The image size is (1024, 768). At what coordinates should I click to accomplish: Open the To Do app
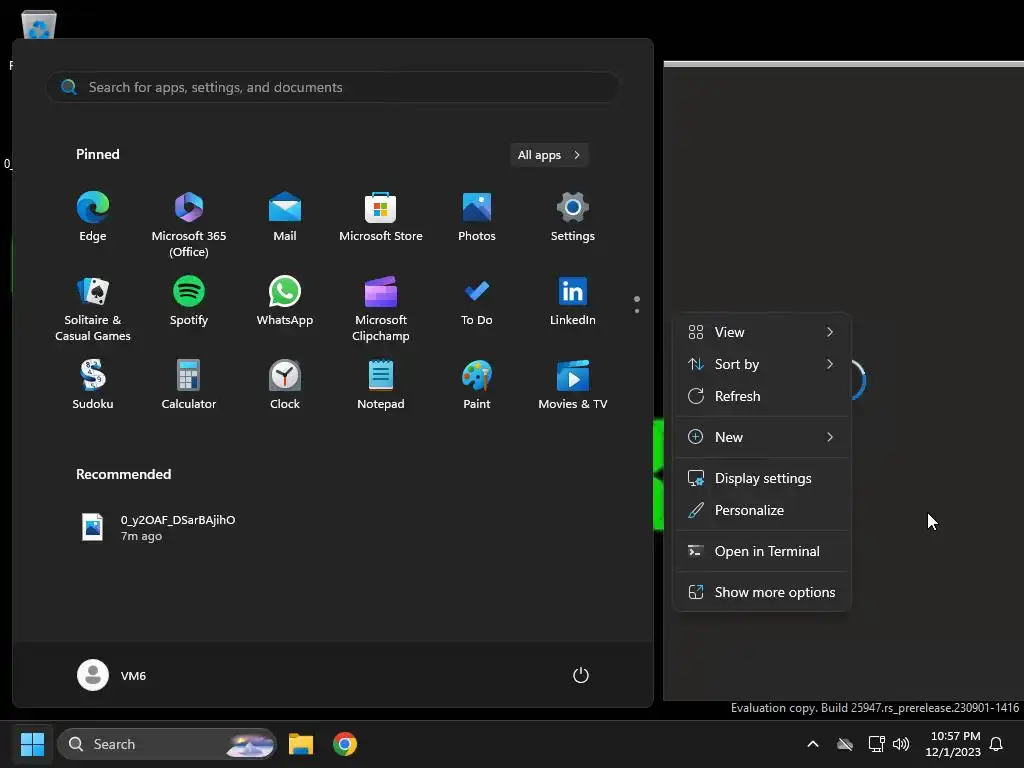477,301
